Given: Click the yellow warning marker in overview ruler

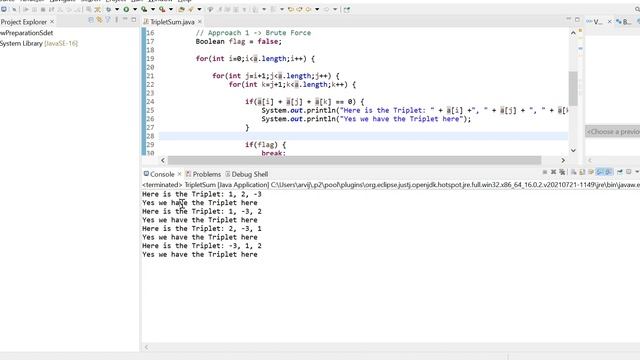Looking at the screenshot, I should point(580,31).
